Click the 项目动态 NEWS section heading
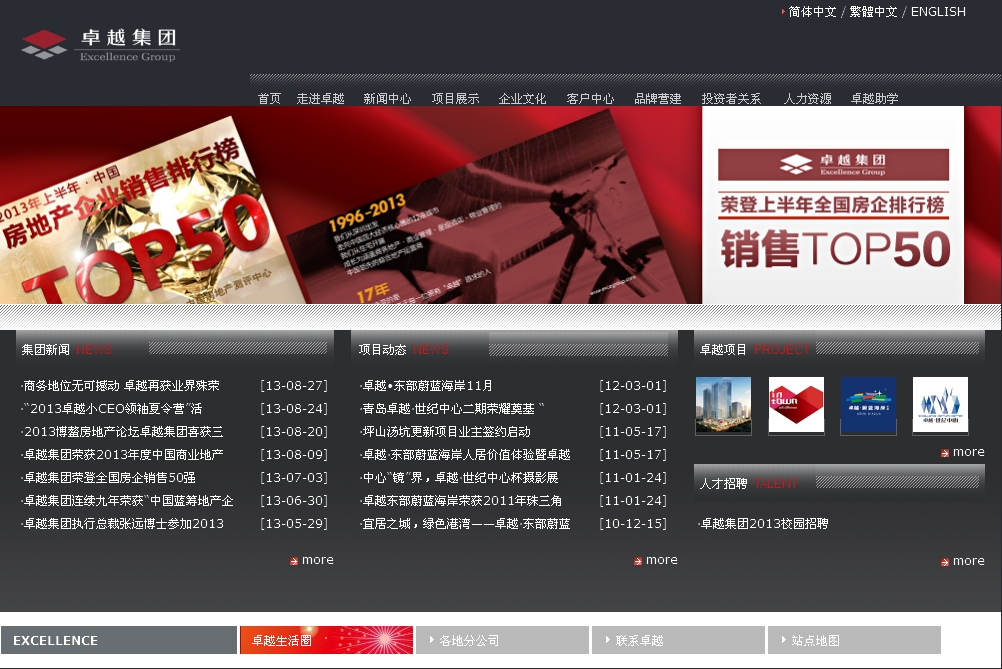1002x669 pixels. [x=403, y=350]
